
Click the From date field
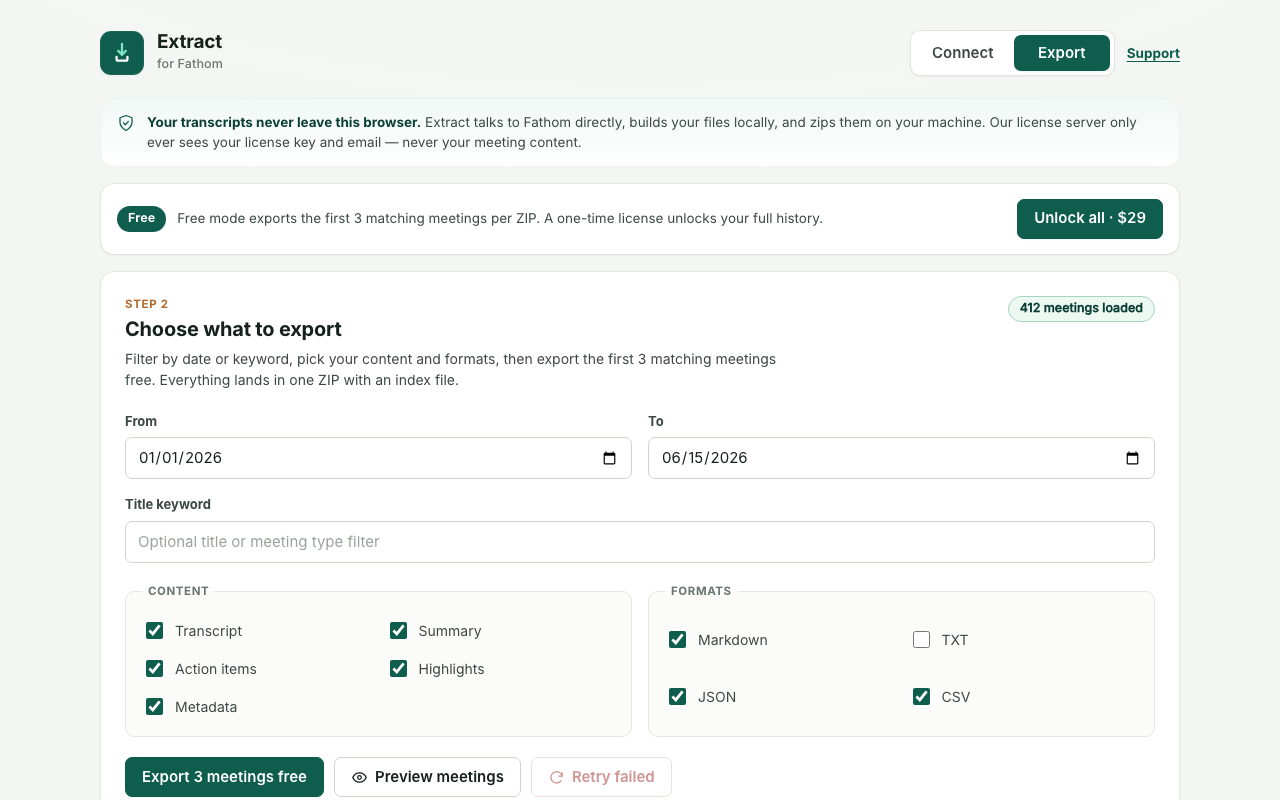(x=378, y=458)
